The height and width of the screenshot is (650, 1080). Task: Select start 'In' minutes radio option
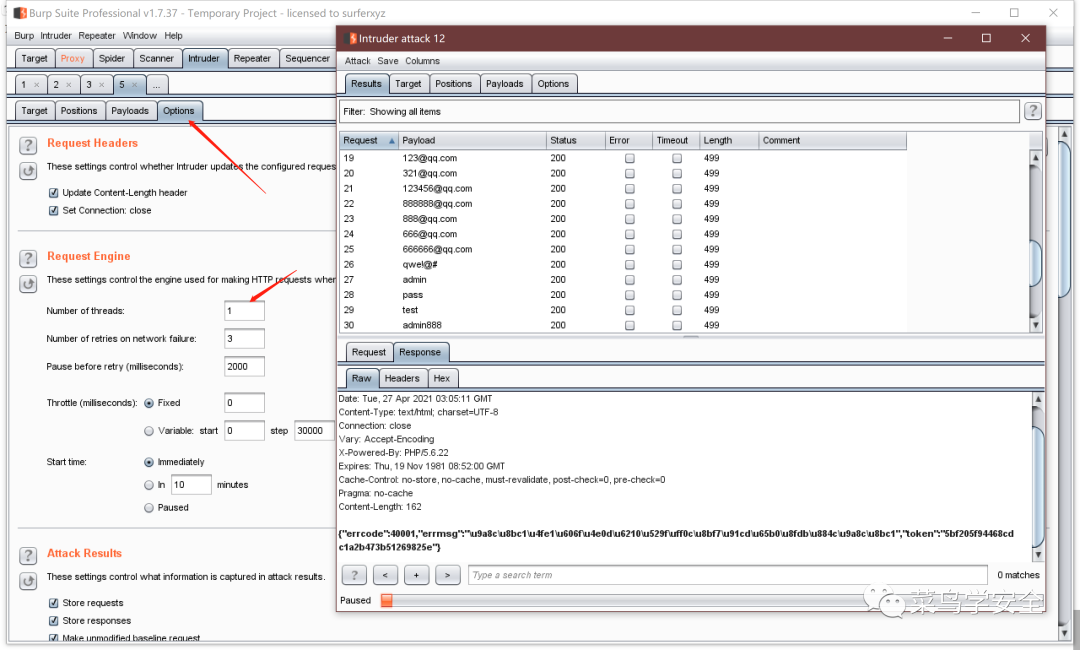click(x=149, y=485)
